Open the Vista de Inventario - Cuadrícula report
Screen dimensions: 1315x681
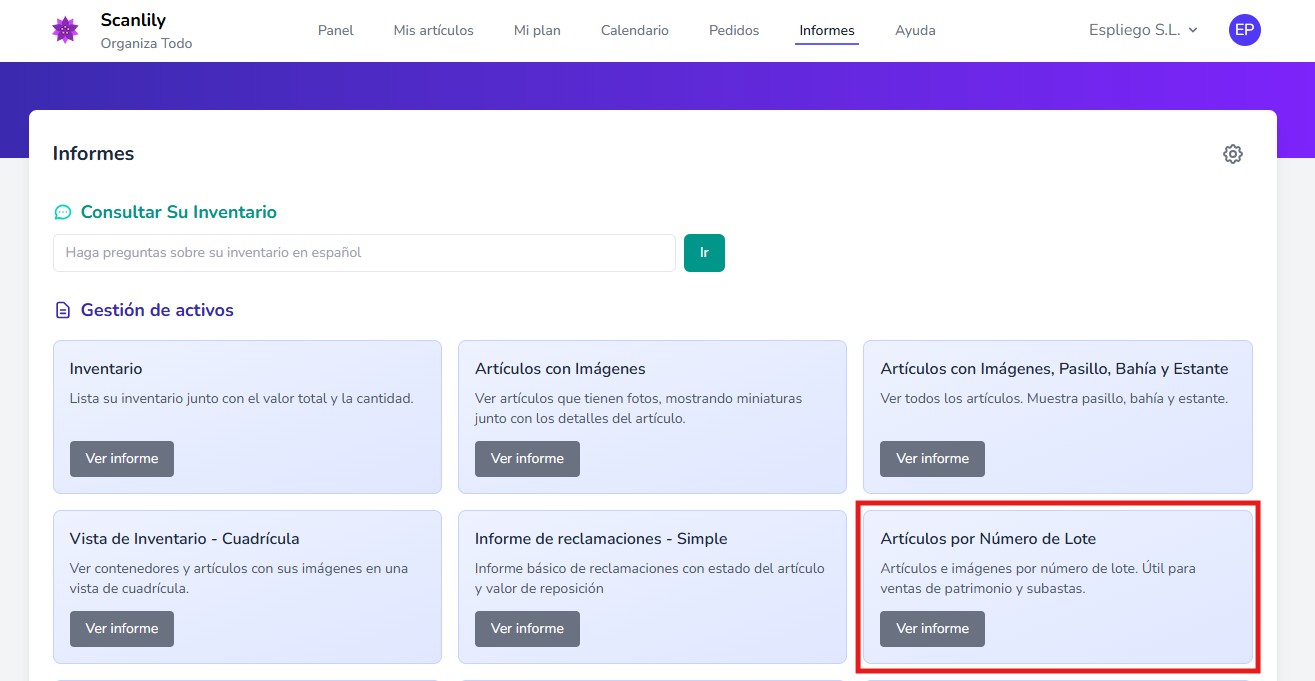click(x=121, y=629)
